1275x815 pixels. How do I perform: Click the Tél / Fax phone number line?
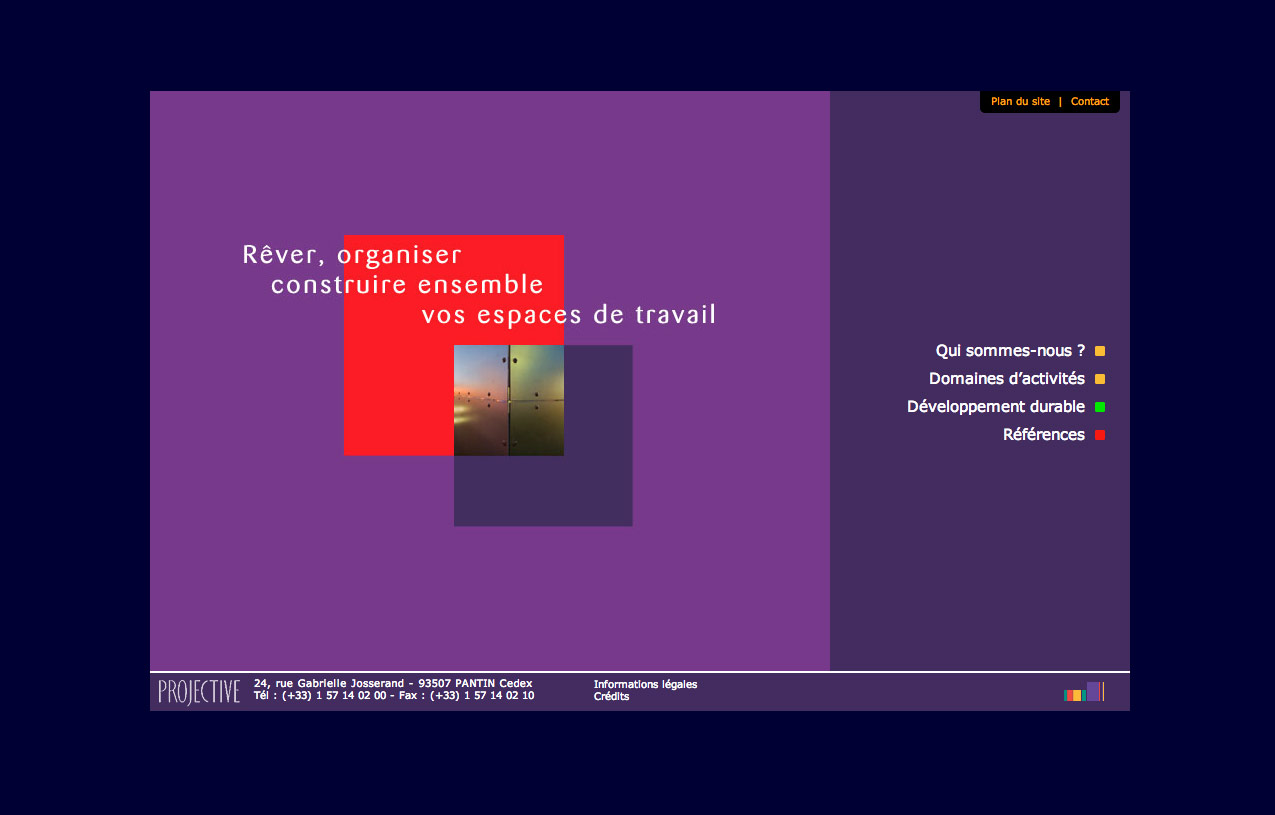pyautogui.click(x=394, y=695)
